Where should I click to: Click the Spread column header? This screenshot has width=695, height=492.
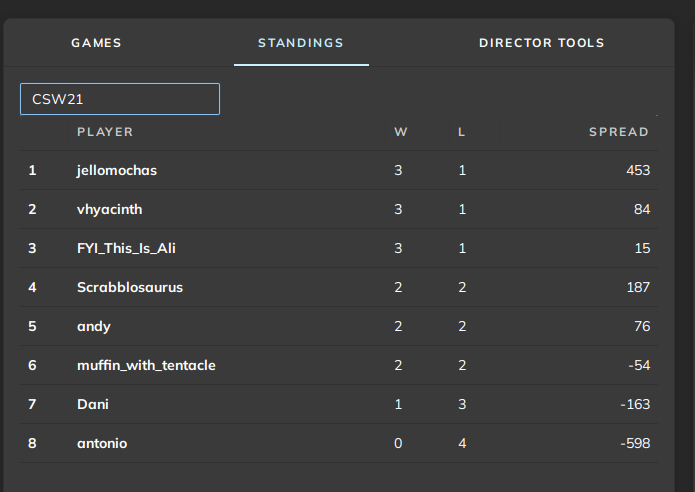[618, 132]
